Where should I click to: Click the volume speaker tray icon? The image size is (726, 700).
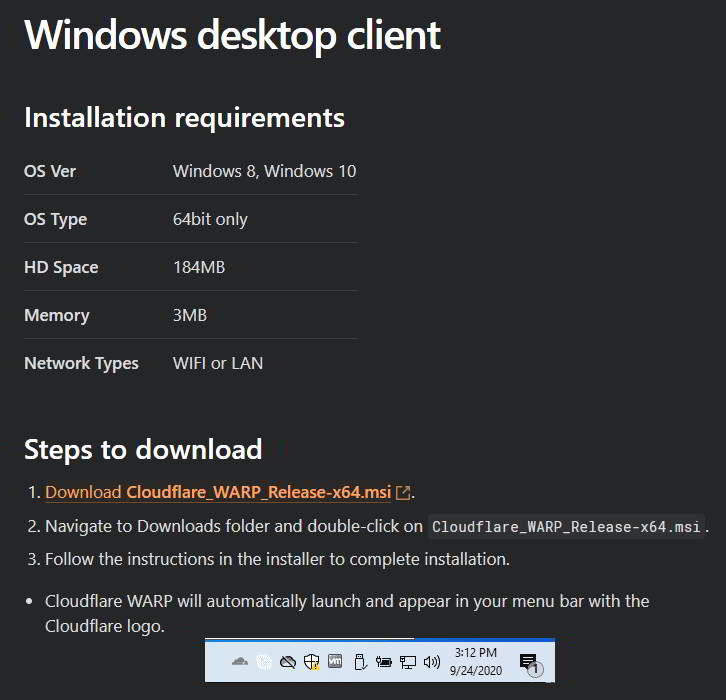[432, 662]
